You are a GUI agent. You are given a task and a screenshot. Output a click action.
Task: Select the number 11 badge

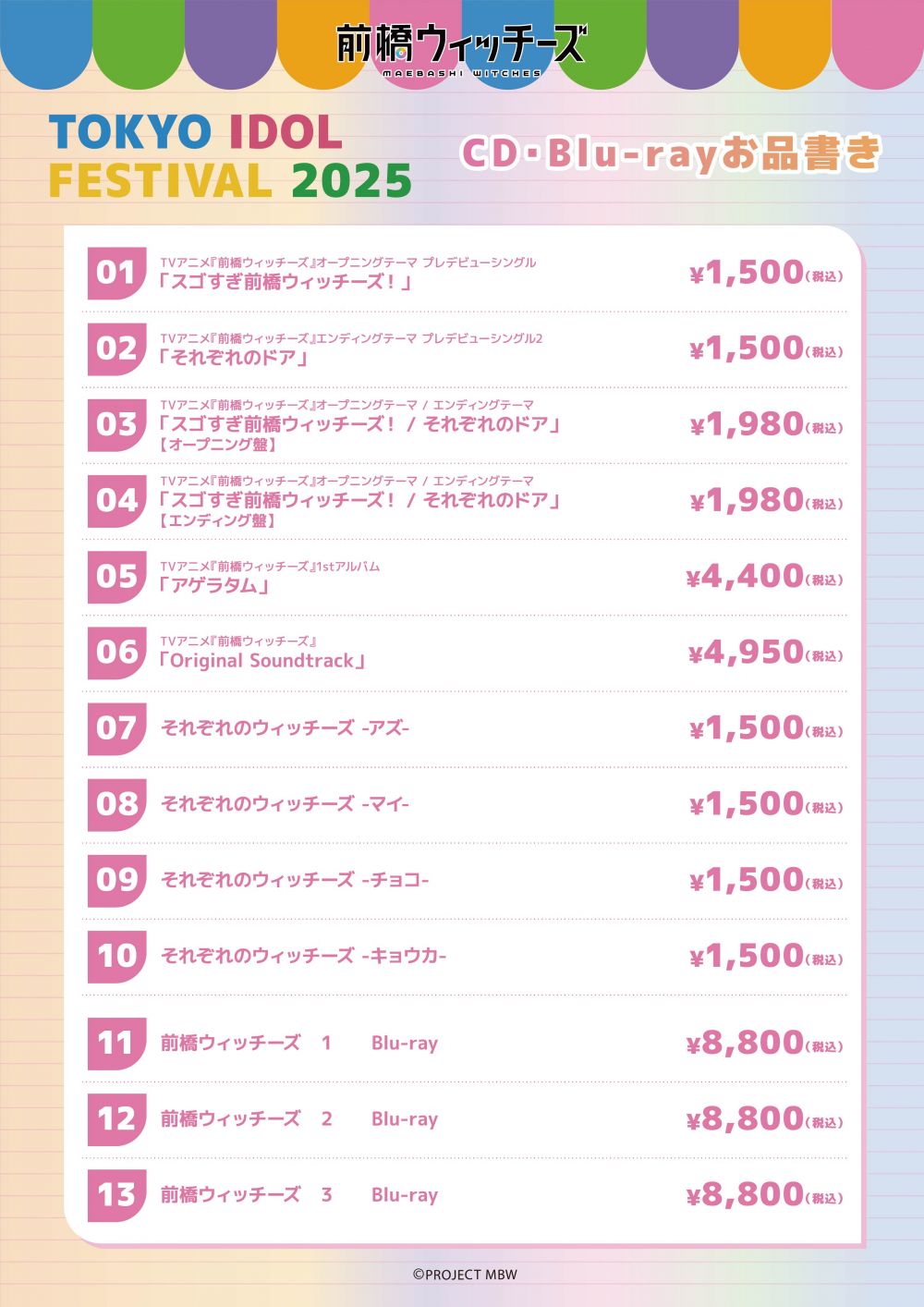click(x=116, y=1044)
